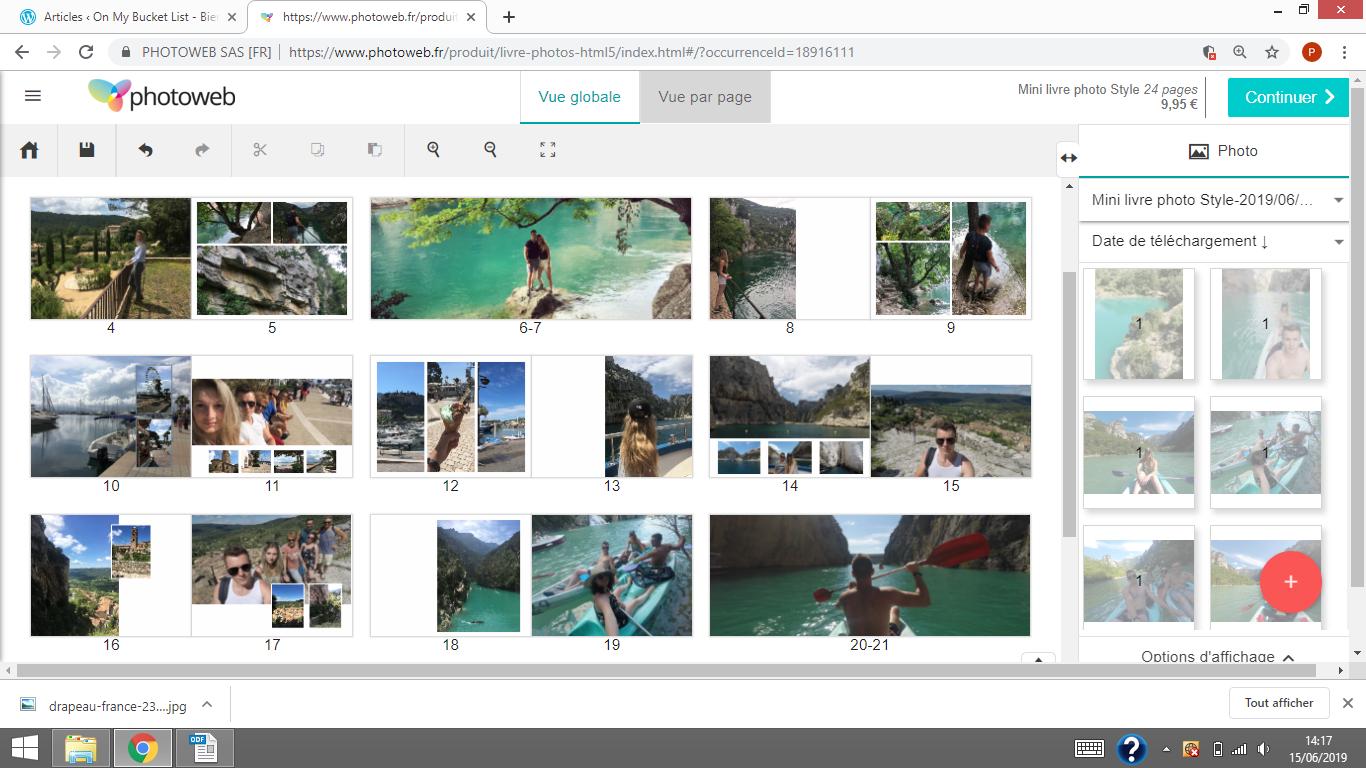
Task: Zoom in with the magnifier plus icon
Action: pos(433,150)
